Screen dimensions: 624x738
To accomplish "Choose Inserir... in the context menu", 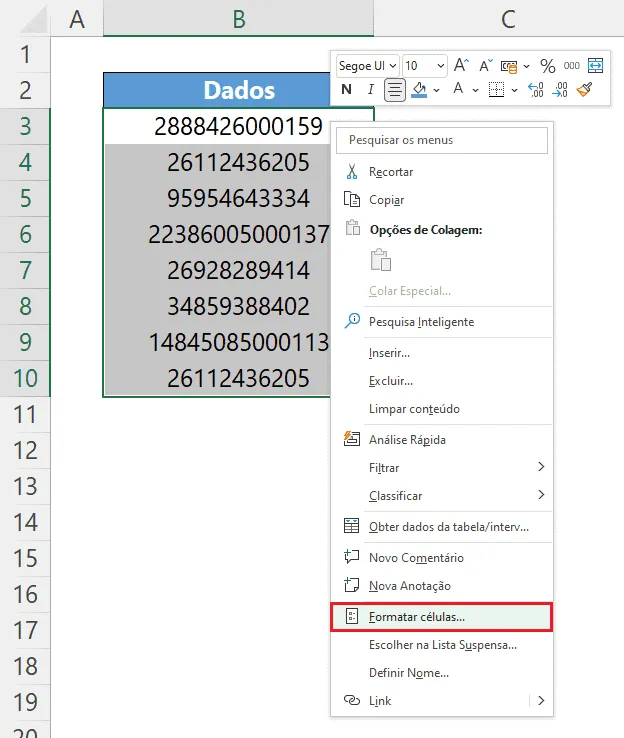I will [389, 353].
